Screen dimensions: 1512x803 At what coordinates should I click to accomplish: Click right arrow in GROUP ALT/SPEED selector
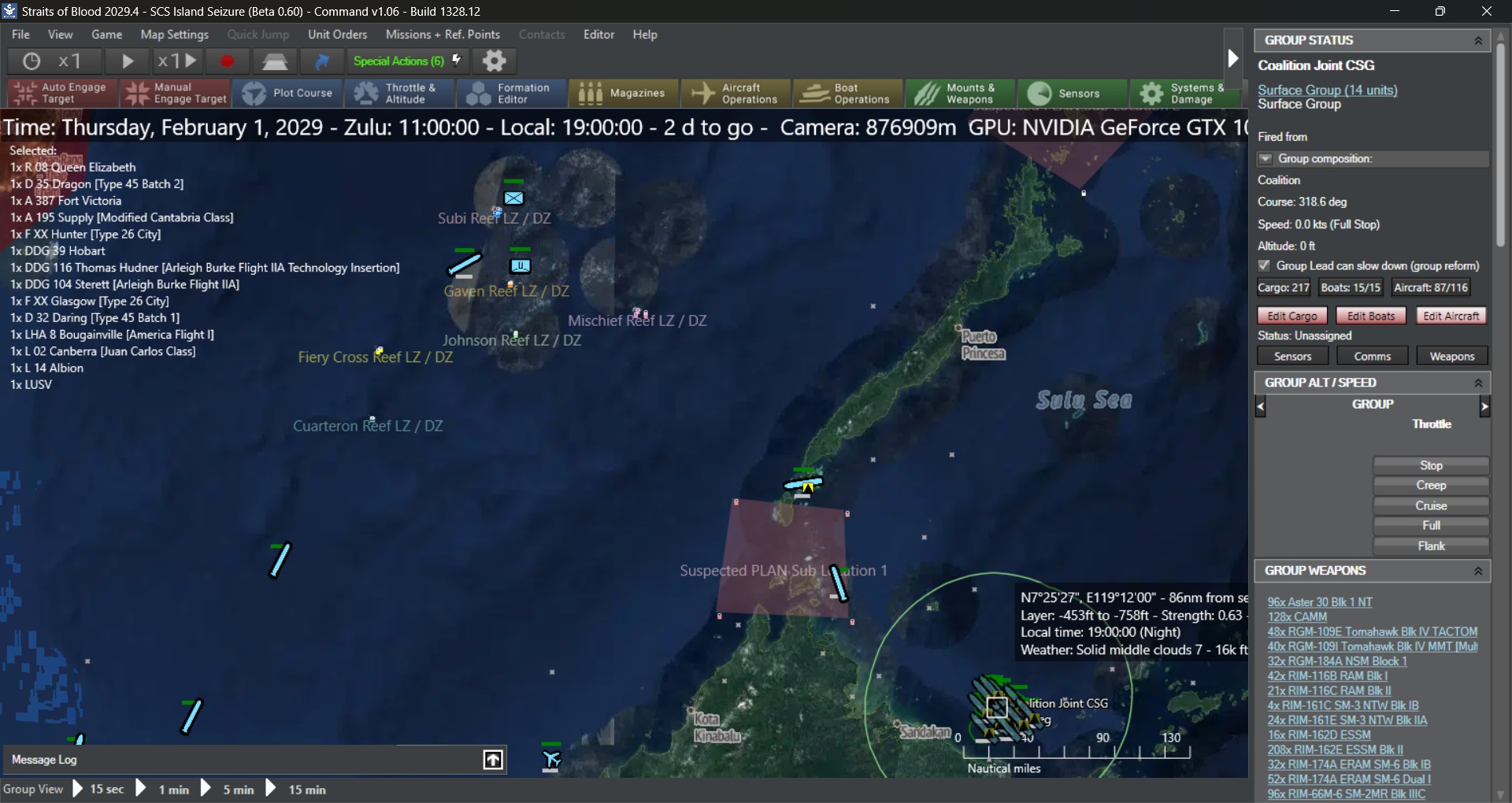[1484, 406]
